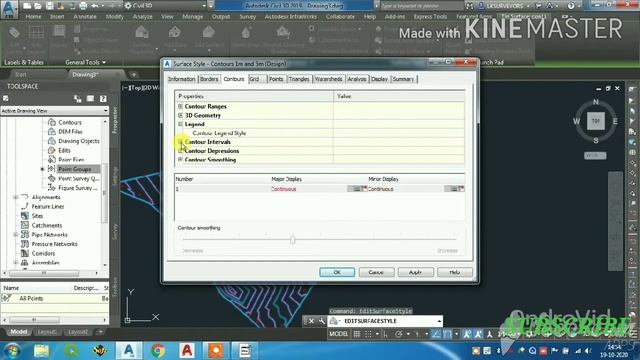Image resolution: width=640 pixels, height=360 pixels.
Task: Open the Watersheds tab
Action: [328, 79]
